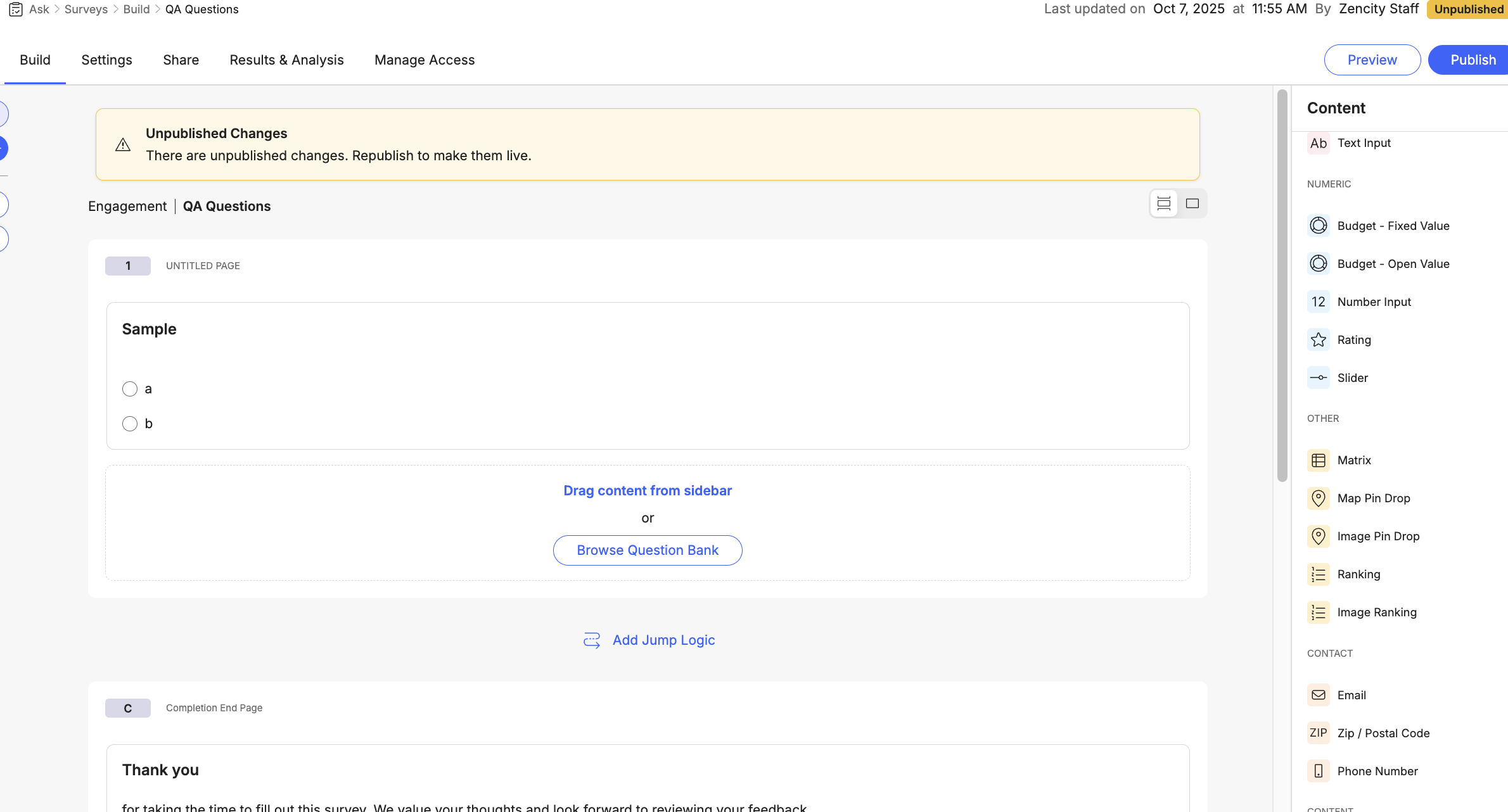Switch to stacked list view toggle

click(x=1164, y=204)
